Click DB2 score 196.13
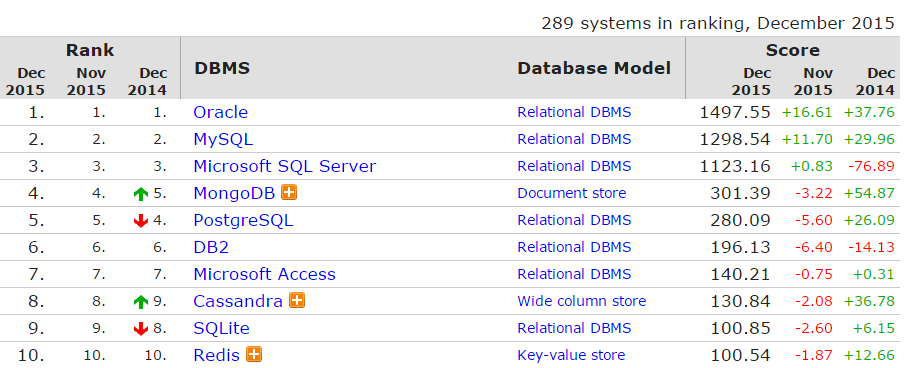Viewport: 909px width, 368px height. coord(740,247)
